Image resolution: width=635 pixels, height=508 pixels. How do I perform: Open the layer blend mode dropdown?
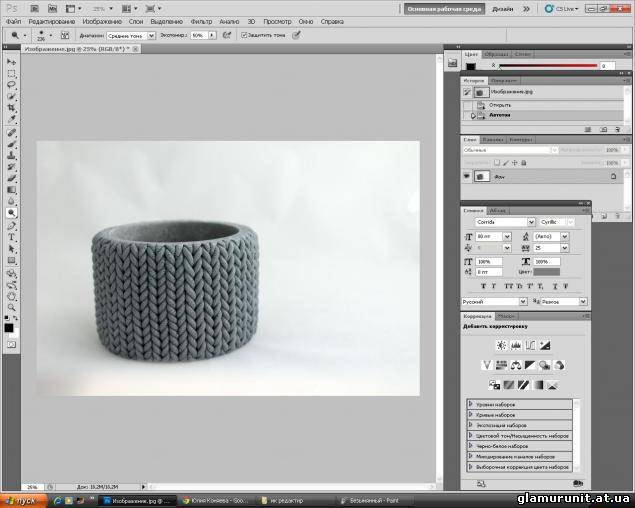510,150
